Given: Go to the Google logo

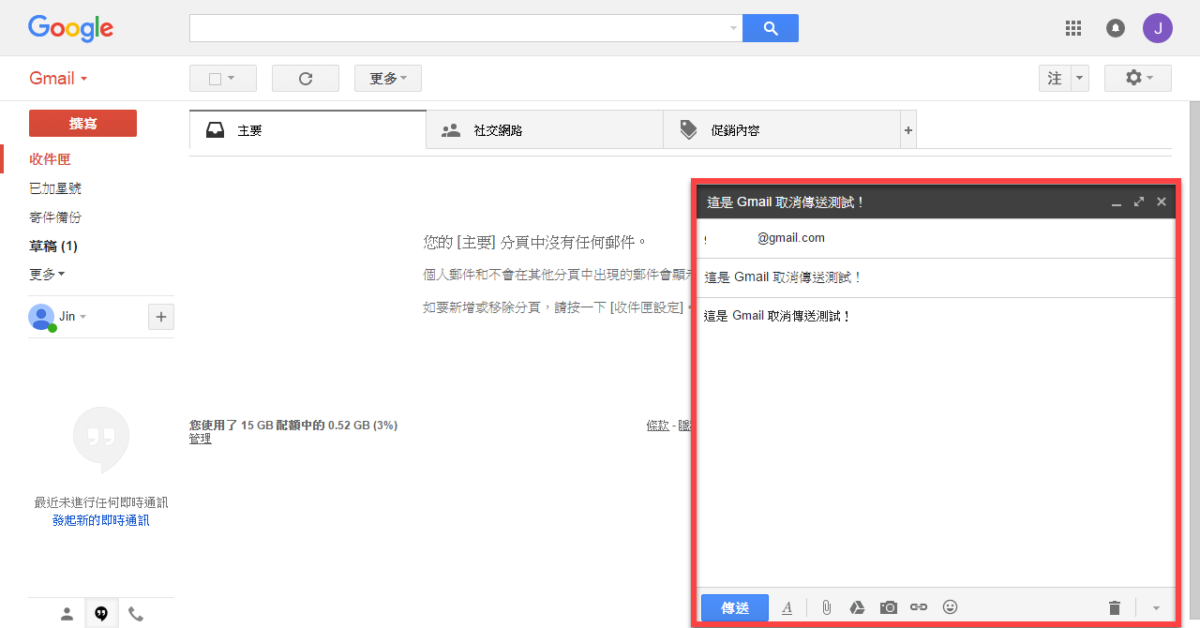Looking at the screenshot, I should click(x=70, y=28).
